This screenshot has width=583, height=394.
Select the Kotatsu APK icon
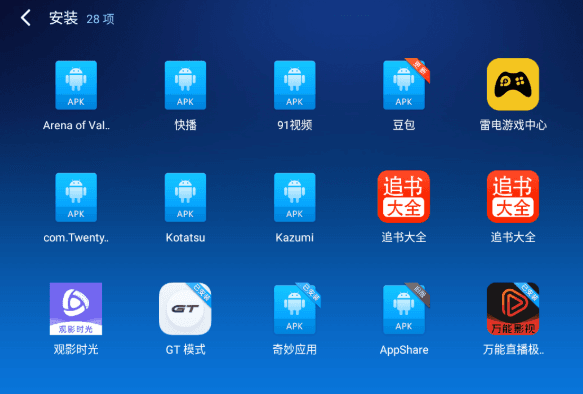[x=185, y=197]
